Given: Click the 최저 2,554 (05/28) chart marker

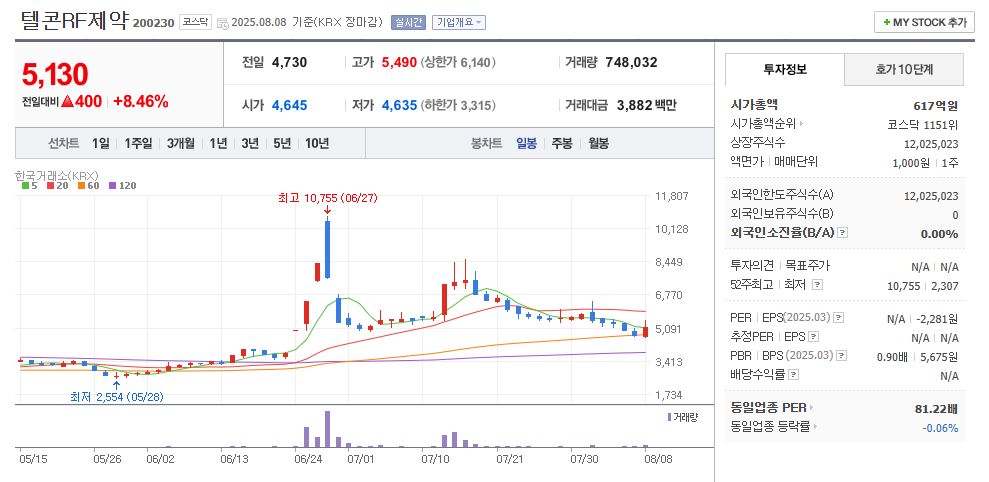Looking at the screenshot, I should (117, 397).
